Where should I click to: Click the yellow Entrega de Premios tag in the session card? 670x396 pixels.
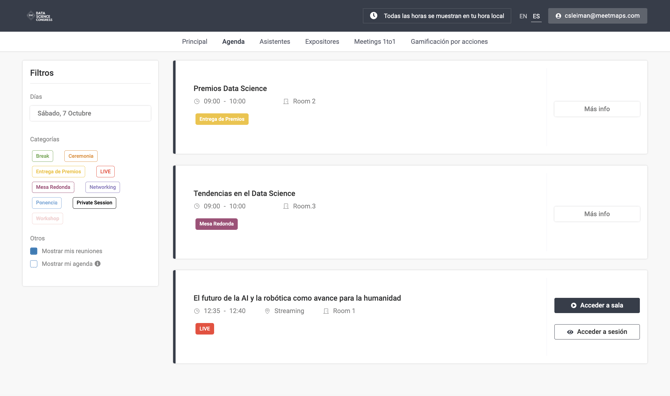tap(222, 119)
